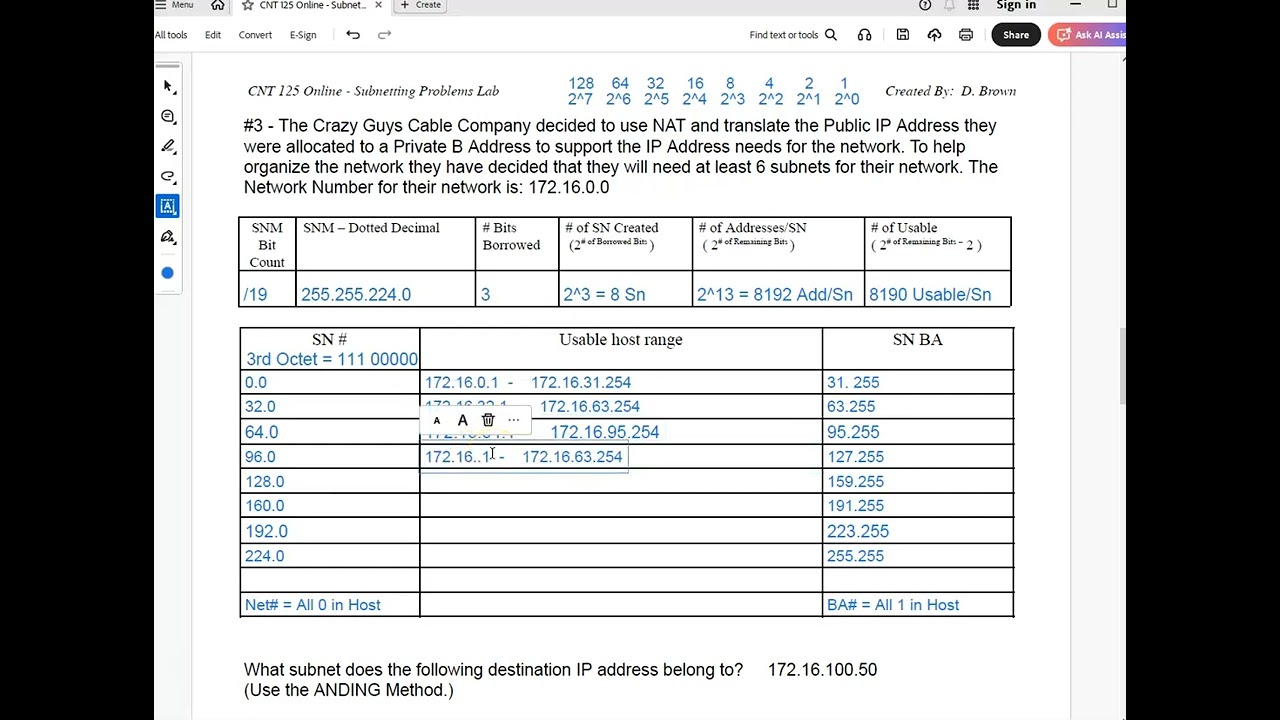Star the CNT 125 Online document tab
This screenshot has height=720, width=1280.
pos(247,5)
